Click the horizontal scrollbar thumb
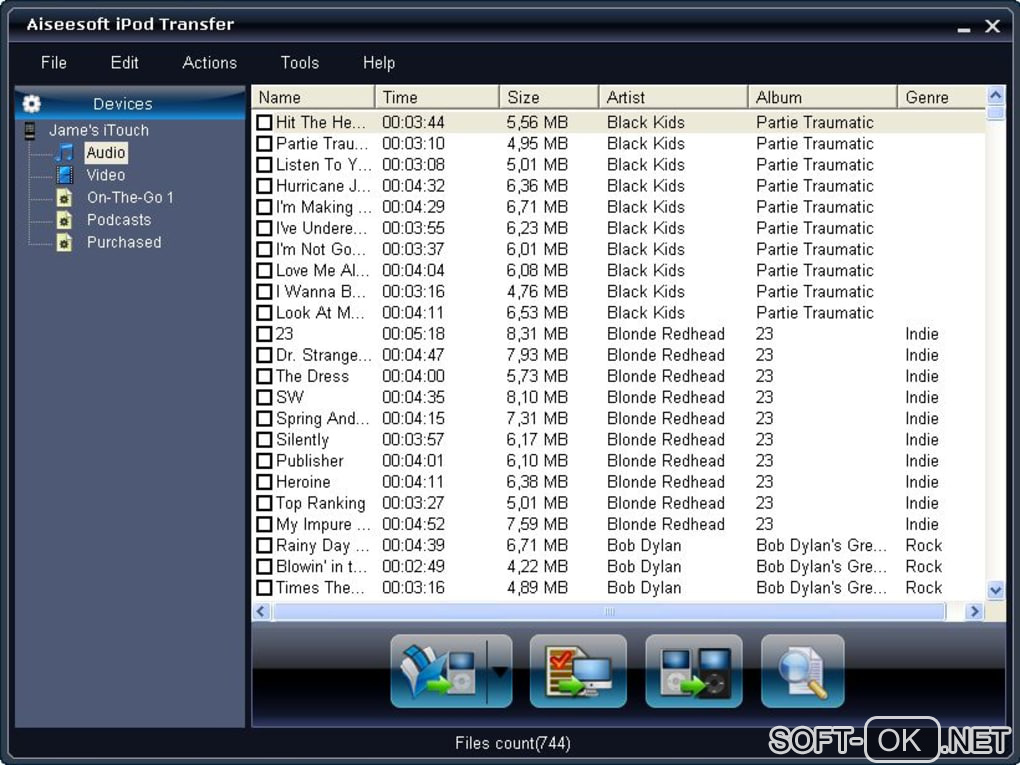Screen dimensions: 1020x765 610,611
